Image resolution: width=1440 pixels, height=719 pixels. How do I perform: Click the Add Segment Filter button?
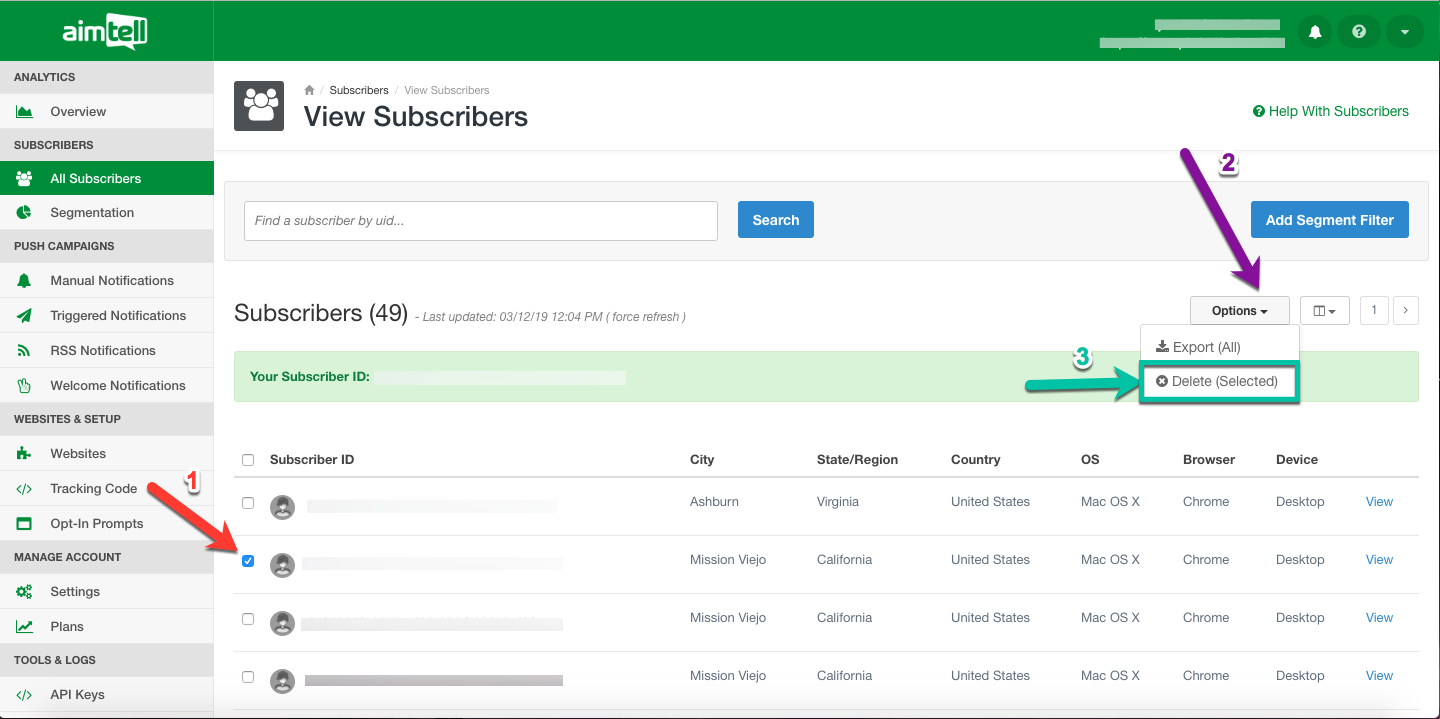coord(1329,220)
